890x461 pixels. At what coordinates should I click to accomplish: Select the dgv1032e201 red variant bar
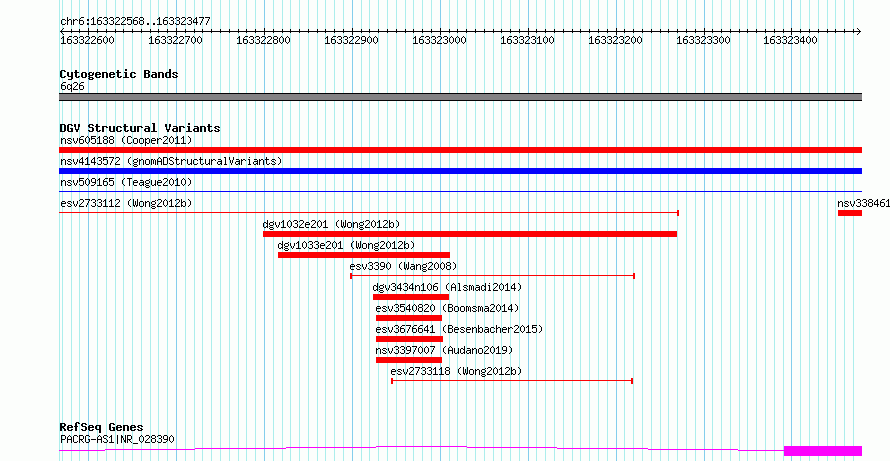(470, 234)
